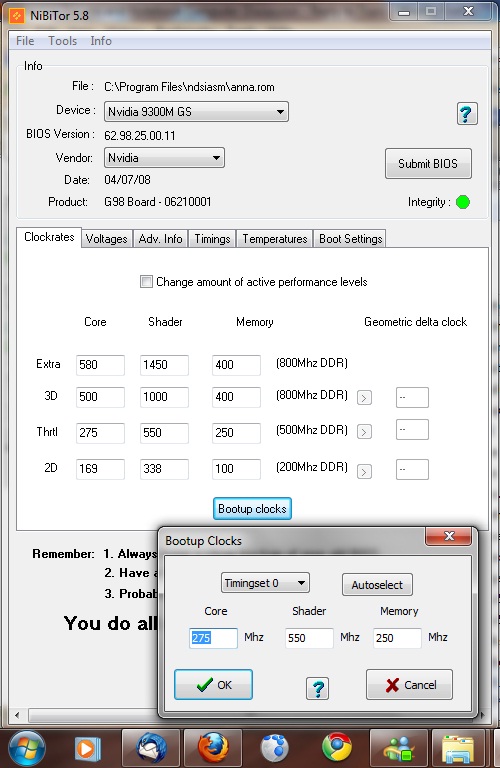Click the NiBiTor title bar app icon
Image resolution: width=500 pixels, height=768 pixels.
[17, 16]
